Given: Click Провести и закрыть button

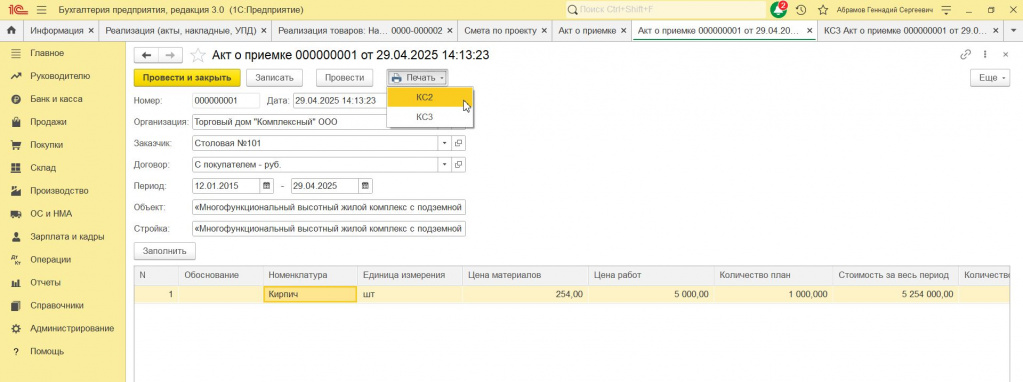Looking at the screenshot, I should (187, 78).
